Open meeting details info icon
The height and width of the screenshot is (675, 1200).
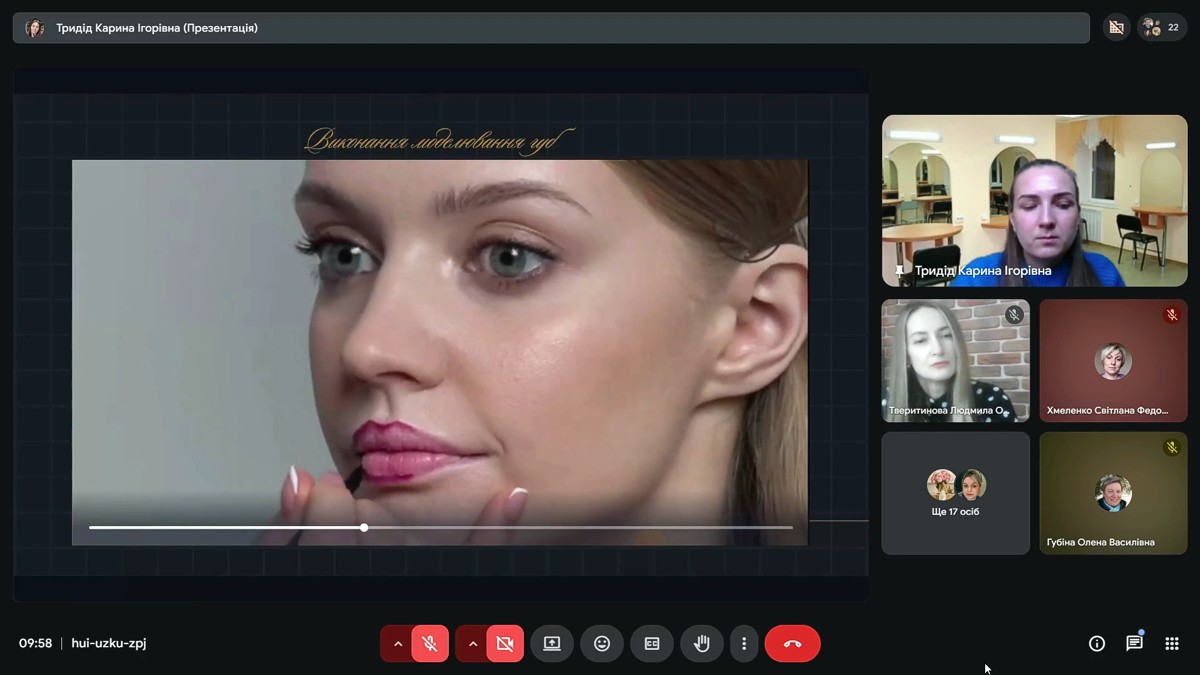[1097, 644]
